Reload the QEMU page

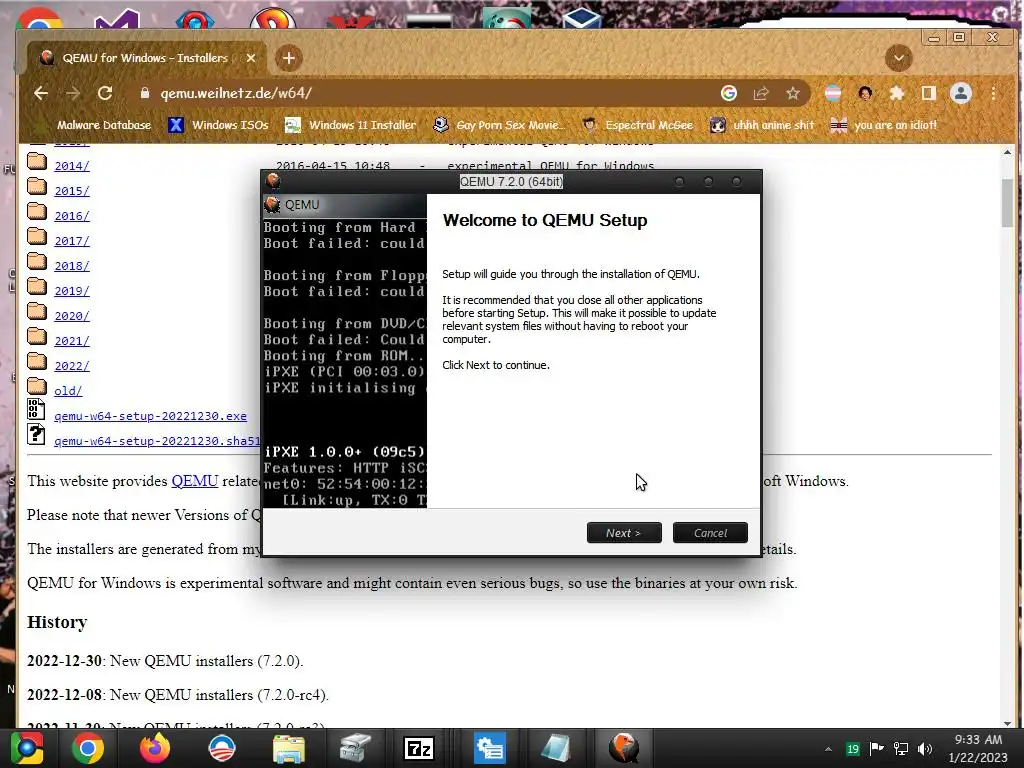pyautogui.click(x=105, y=93)
